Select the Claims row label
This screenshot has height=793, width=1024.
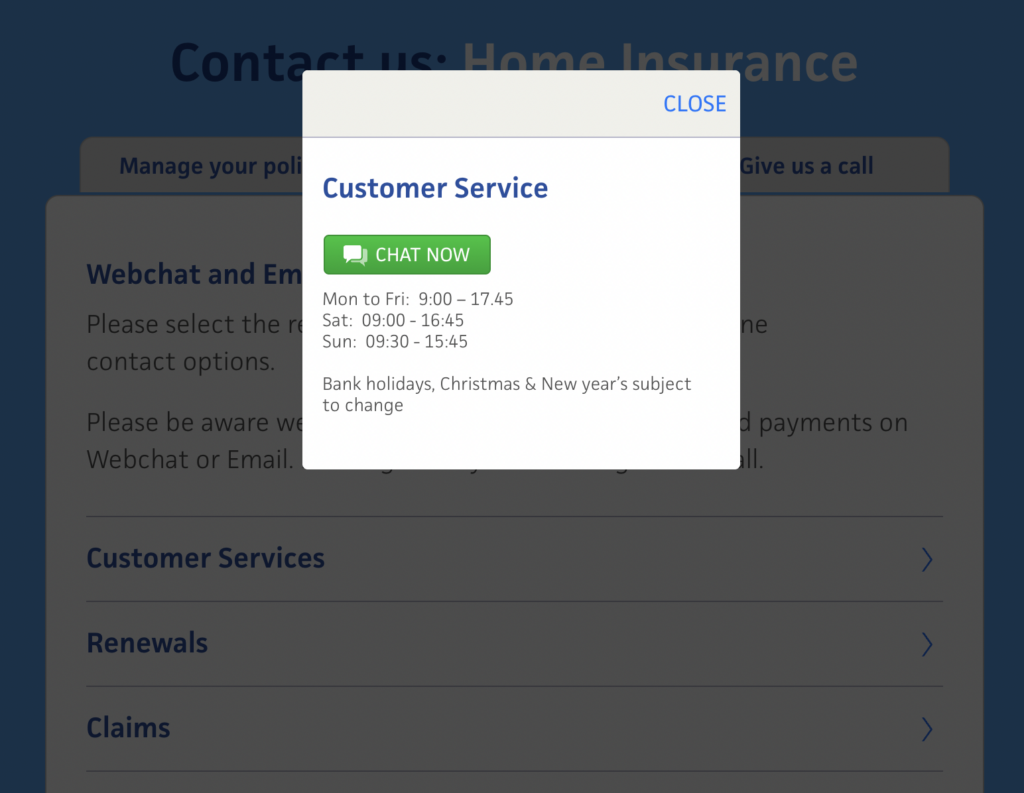pos(128,728)
